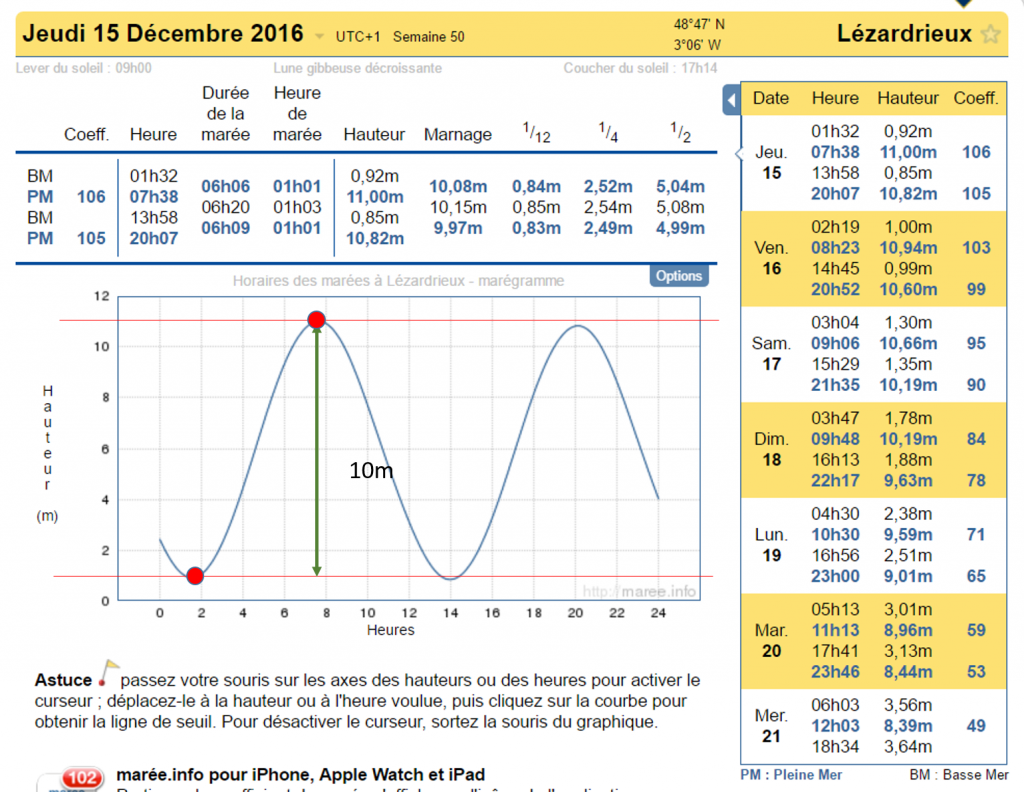
Task: Open the chart Options button
Action: coord(679,276)
